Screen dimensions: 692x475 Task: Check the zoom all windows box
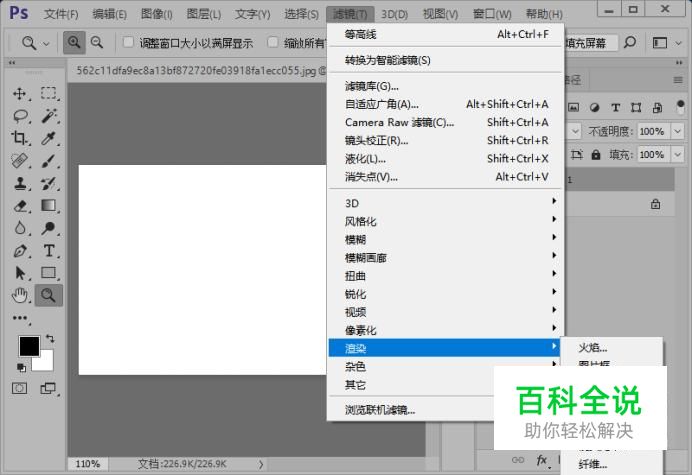pos(273,42)
